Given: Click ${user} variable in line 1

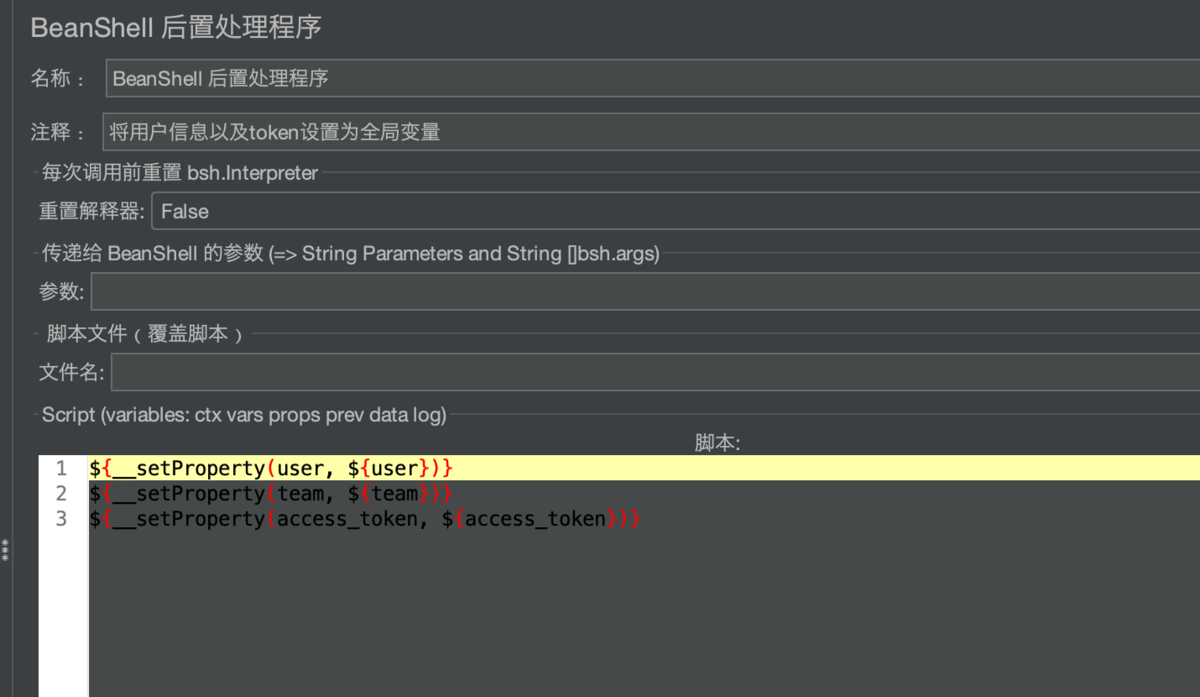Looking at the screenshot, I should click(x=390, y=468).
